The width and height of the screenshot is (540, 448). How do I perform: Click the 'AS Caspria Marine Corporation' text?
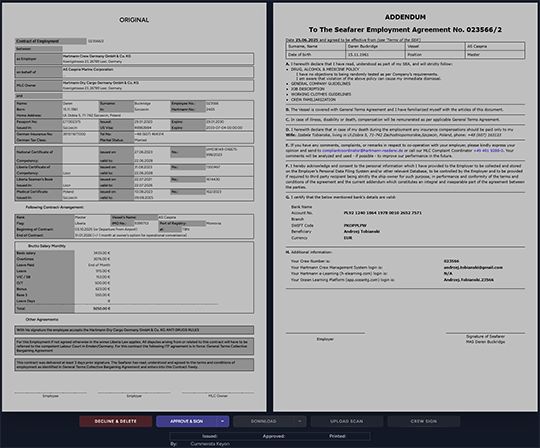point(88,69)
